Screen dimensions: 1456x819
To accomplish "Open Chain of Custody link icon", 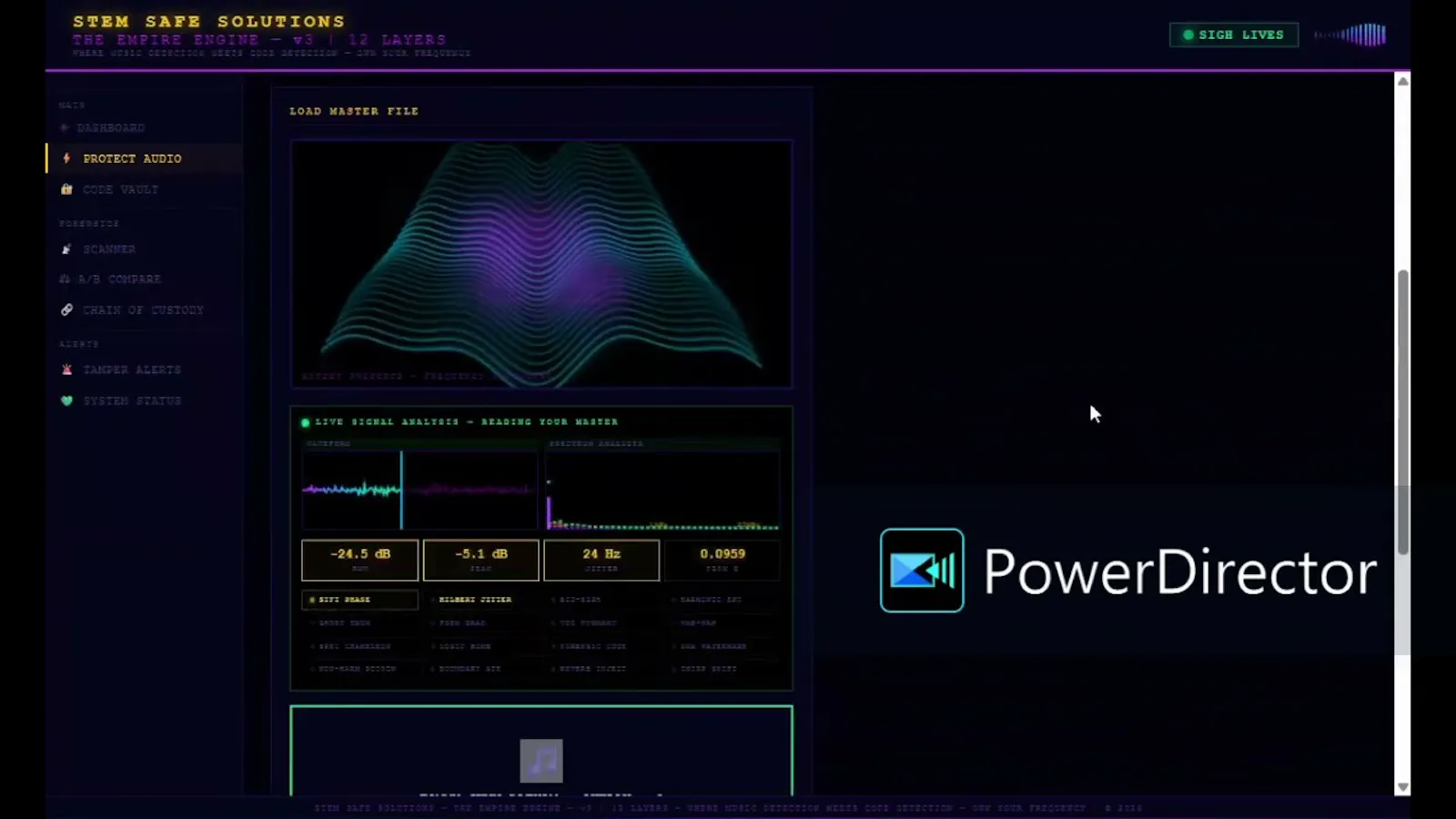I will coord(66,309).
